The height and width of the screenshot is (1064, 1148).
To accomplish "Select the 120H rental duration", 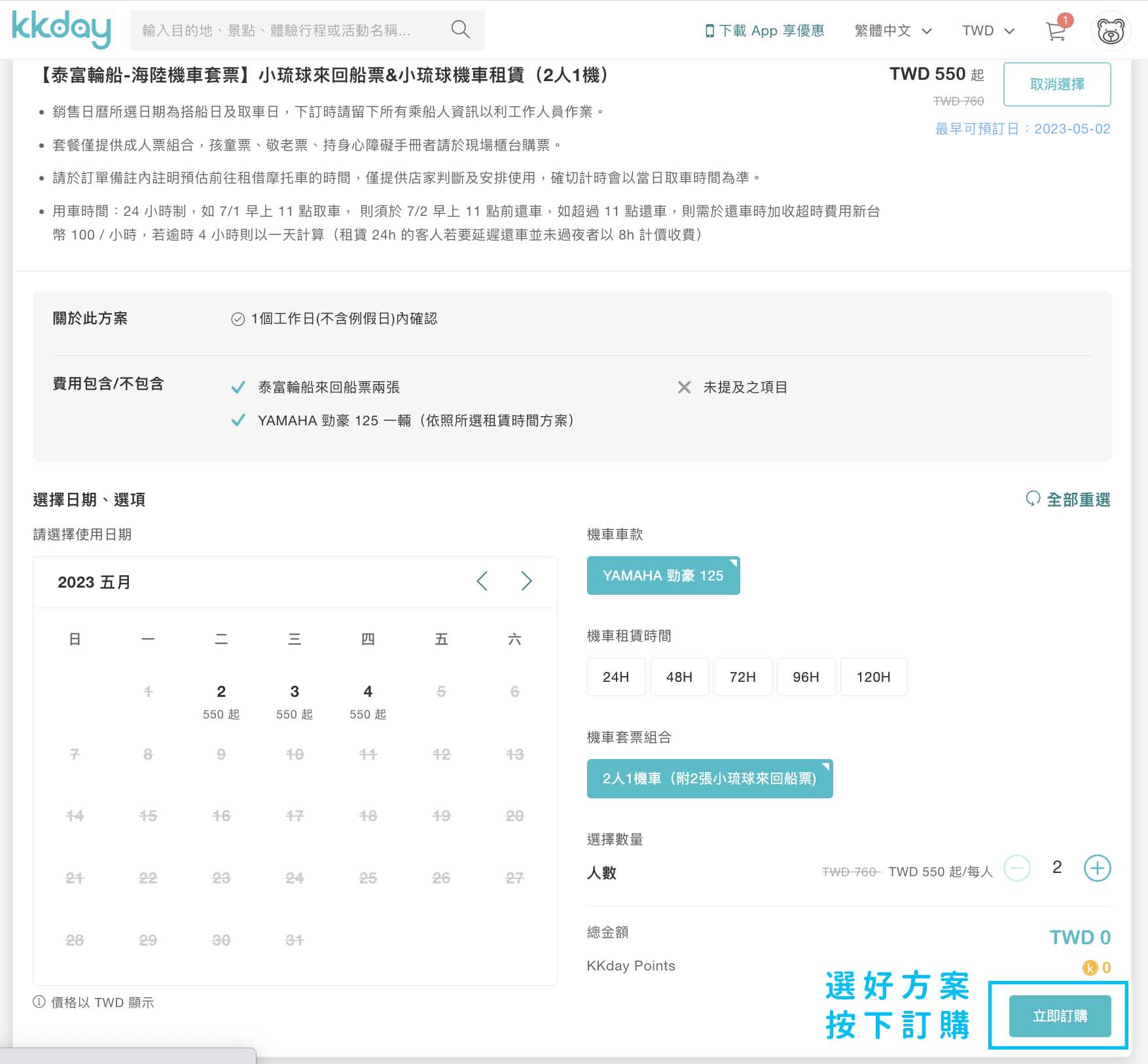I will [874, 677].
